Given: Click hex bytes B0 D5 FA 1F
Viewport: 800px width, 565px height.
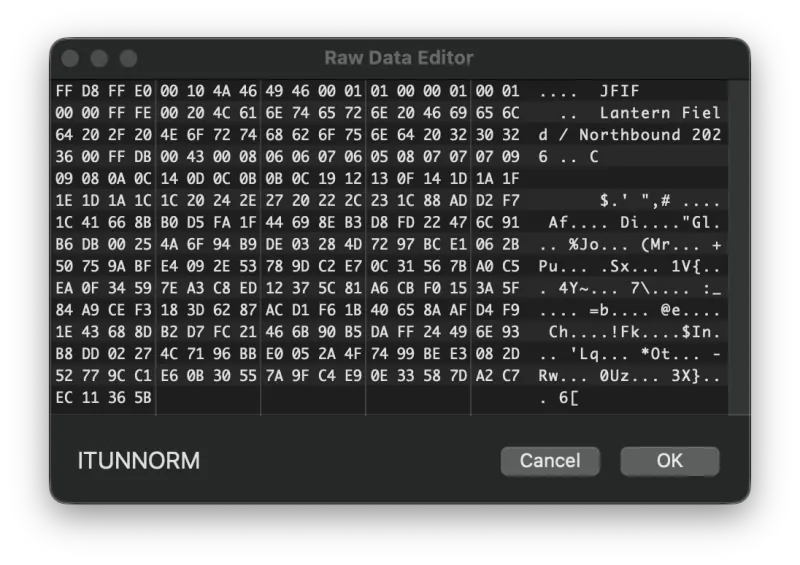Looking at the screenshot, I should (x=208, y=223).
